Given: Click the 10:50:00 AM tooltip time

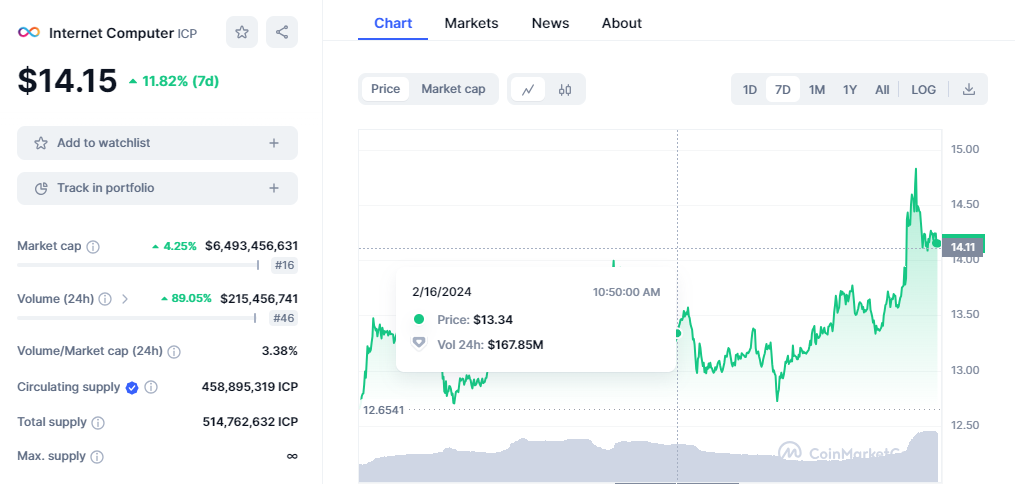Looking at the screenshot, I should tap(627, 292).
